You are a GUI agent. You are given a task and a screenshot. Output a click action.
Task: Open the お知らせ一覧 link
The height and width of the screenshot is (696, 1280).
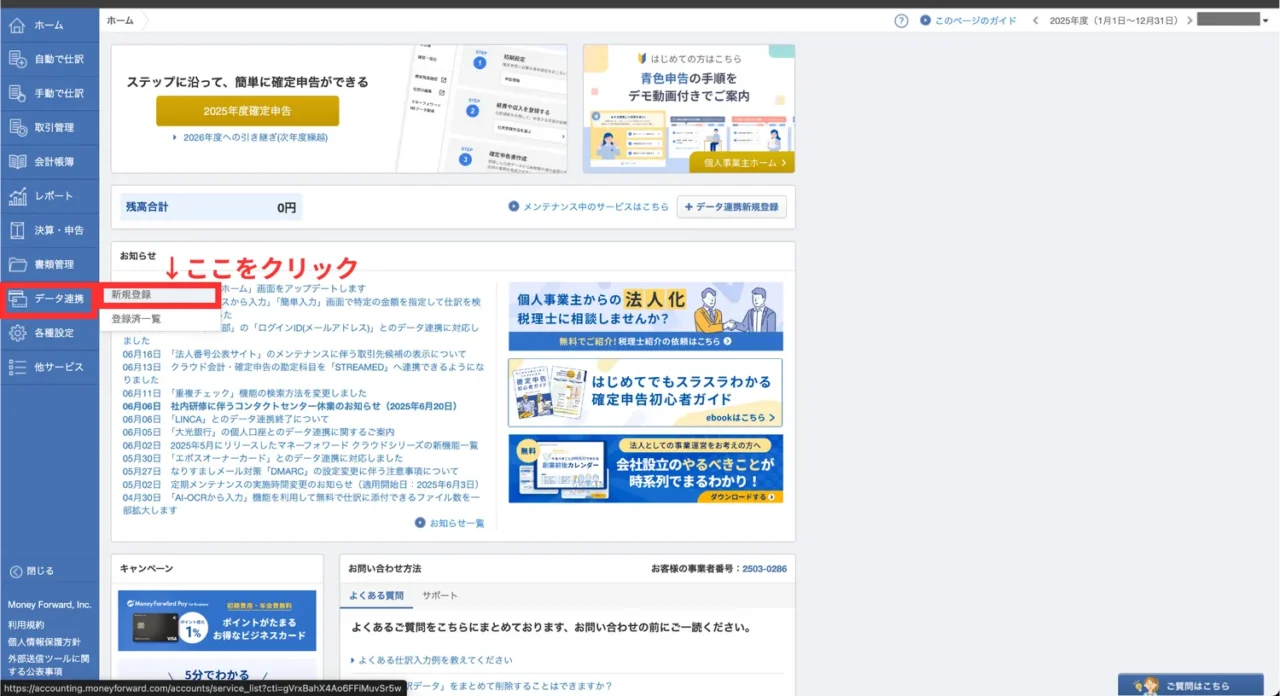point(450,523)
